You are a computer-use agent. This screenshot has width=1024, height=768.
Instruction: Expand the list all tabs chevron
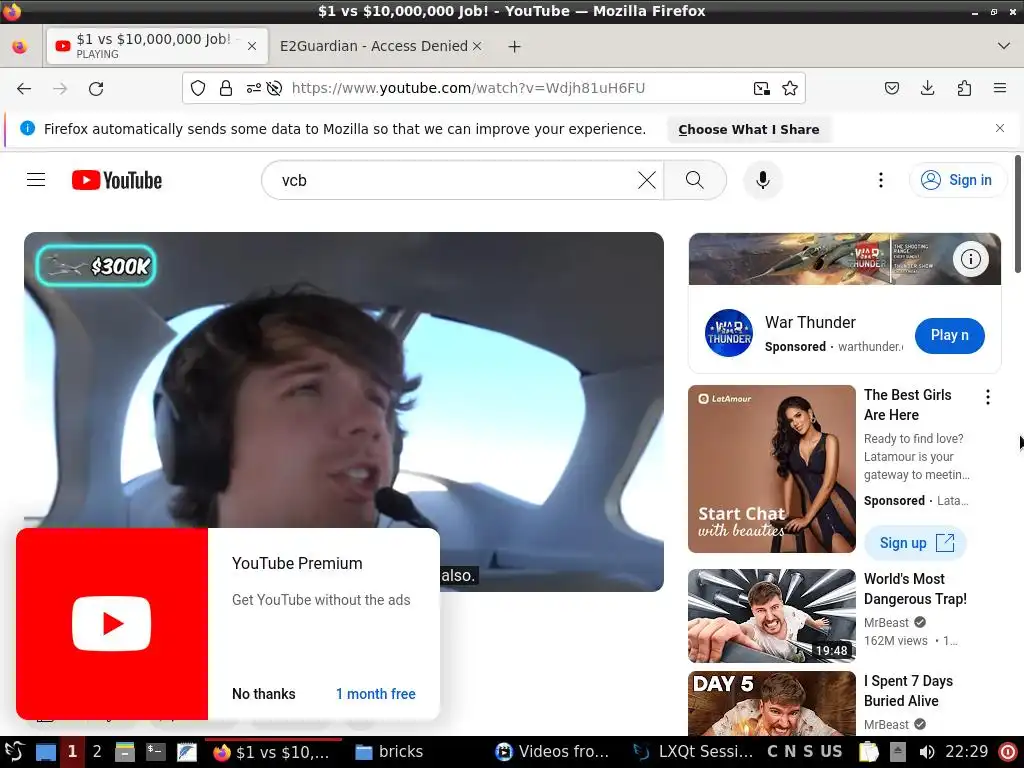[1004, 46]
